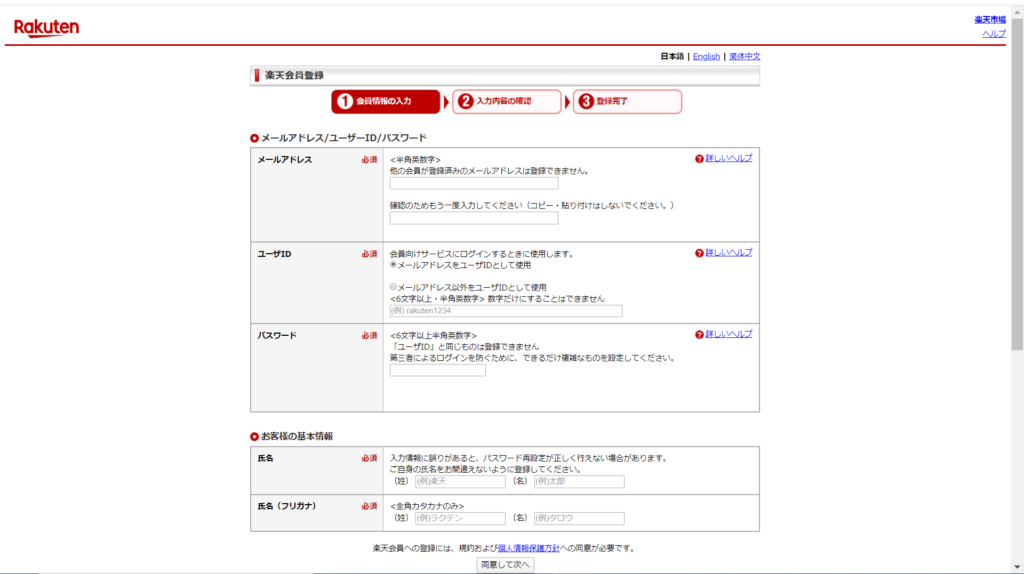The width and height of the screenshot is (1024, 574).
Task: Click step 3 '登録完了' tab
Action: click(x=627, y=101)
